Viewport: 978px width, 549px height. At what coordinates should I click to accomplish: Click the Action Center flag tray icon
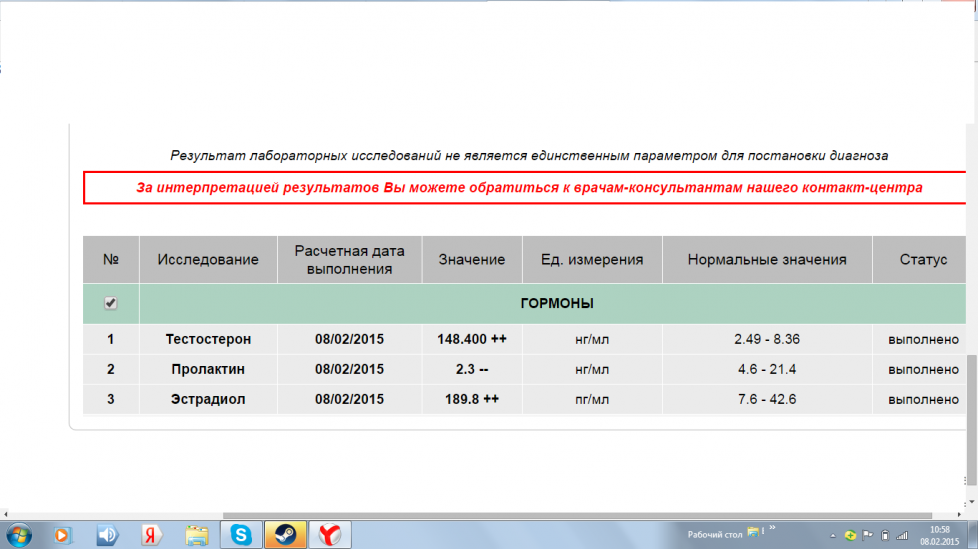(868, 535)
